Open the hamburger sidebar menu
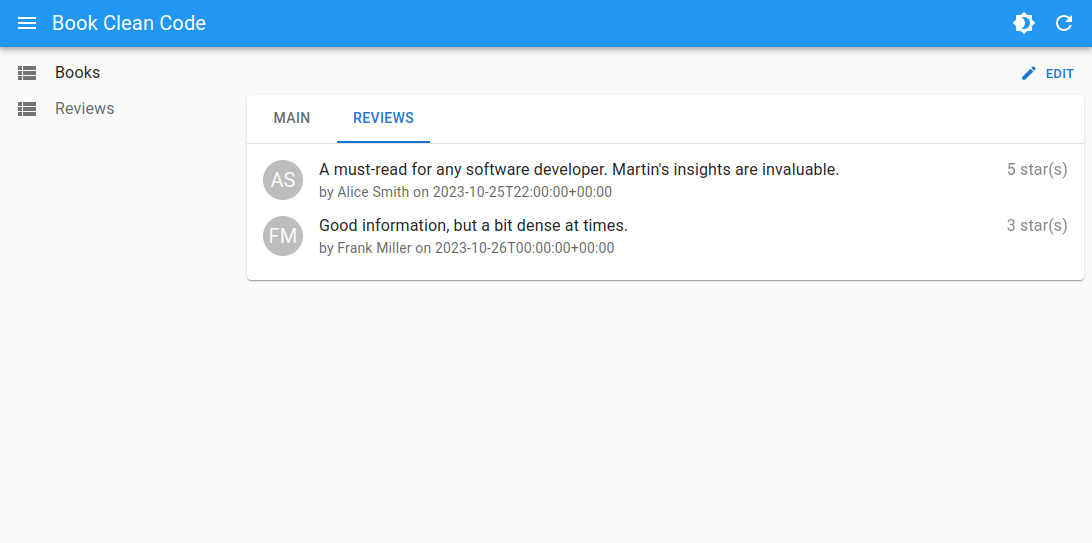 point(27,23)
